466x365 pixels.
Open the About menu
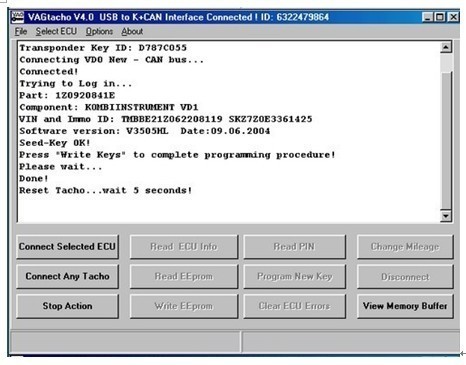point(132,32)
